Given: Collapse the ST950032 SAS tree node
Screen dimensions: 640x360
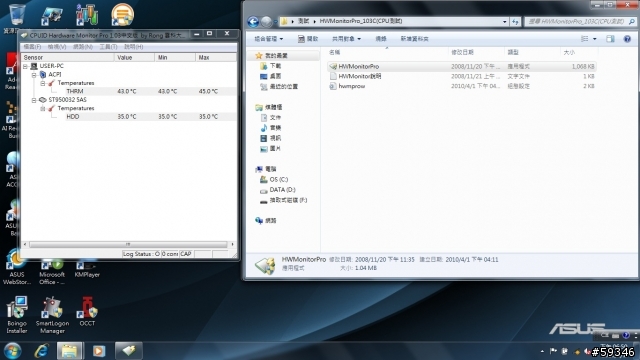Looking at the screenshot, I should [34, 100].
